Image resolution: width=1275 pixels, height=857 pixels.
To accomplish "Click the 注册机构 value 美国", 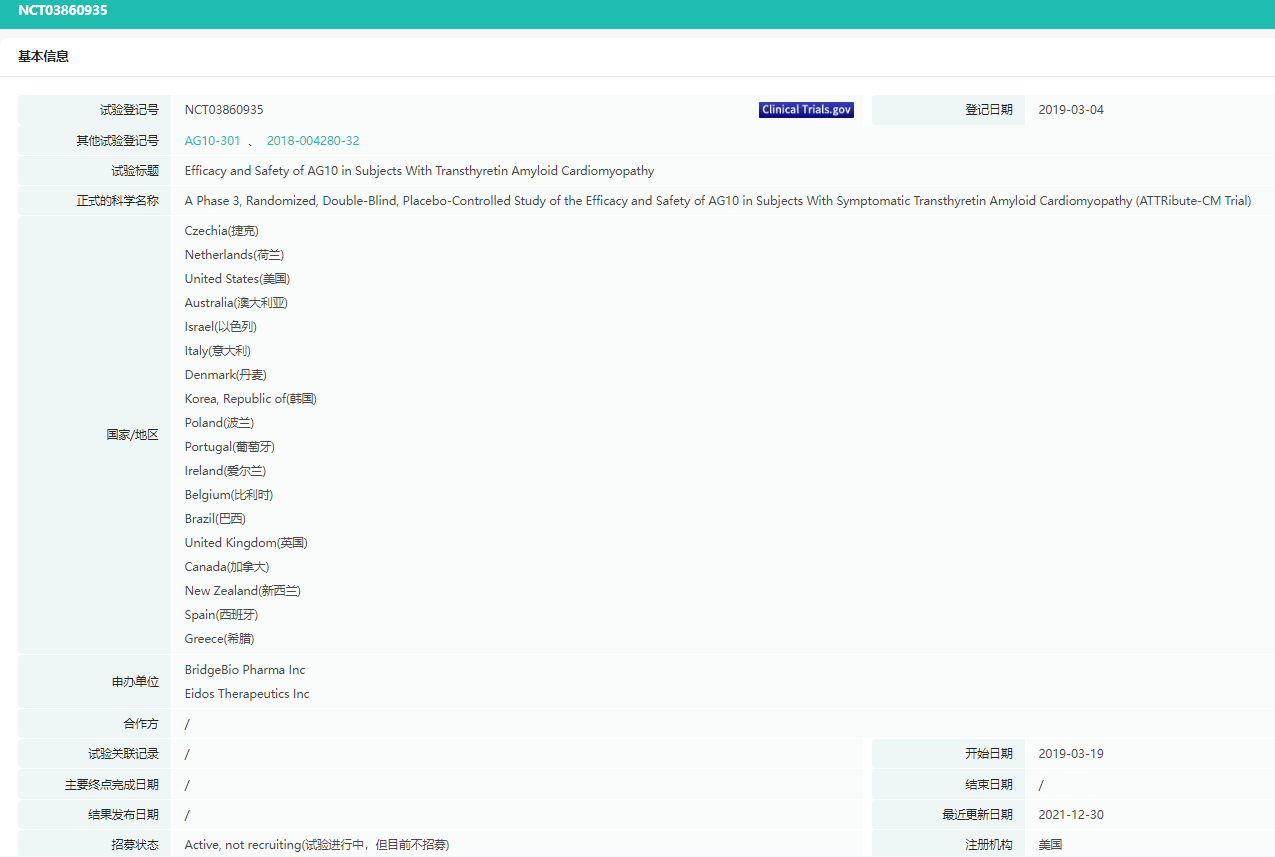I will (x=1050, y=845).
